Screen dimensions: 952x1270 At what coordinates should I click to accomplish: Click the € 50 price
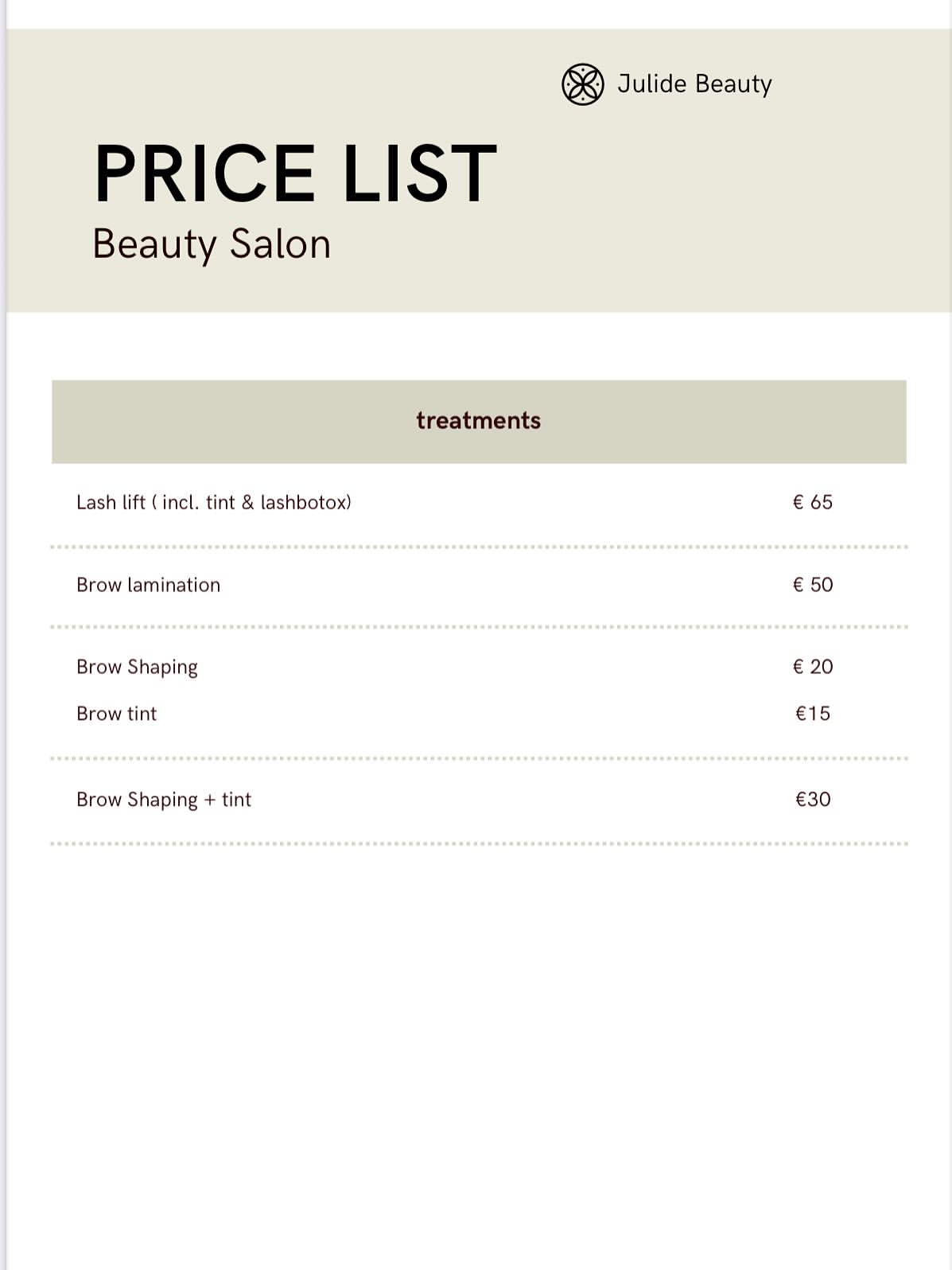[812, 585]
